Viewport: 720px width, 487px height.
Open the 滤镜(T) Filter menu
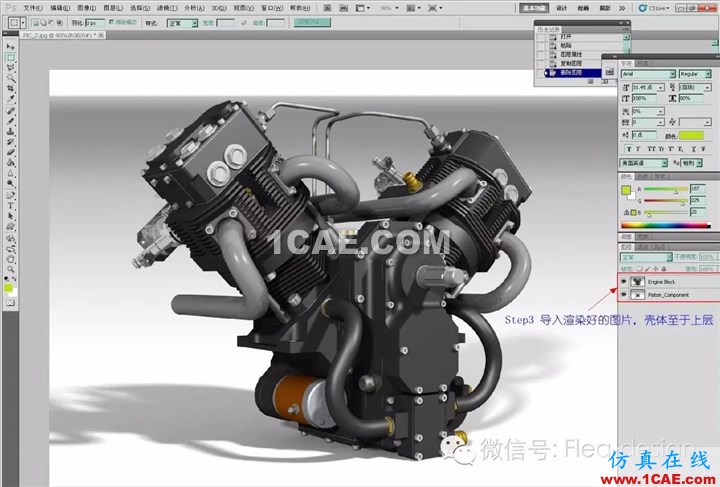(x=167, y=8)
